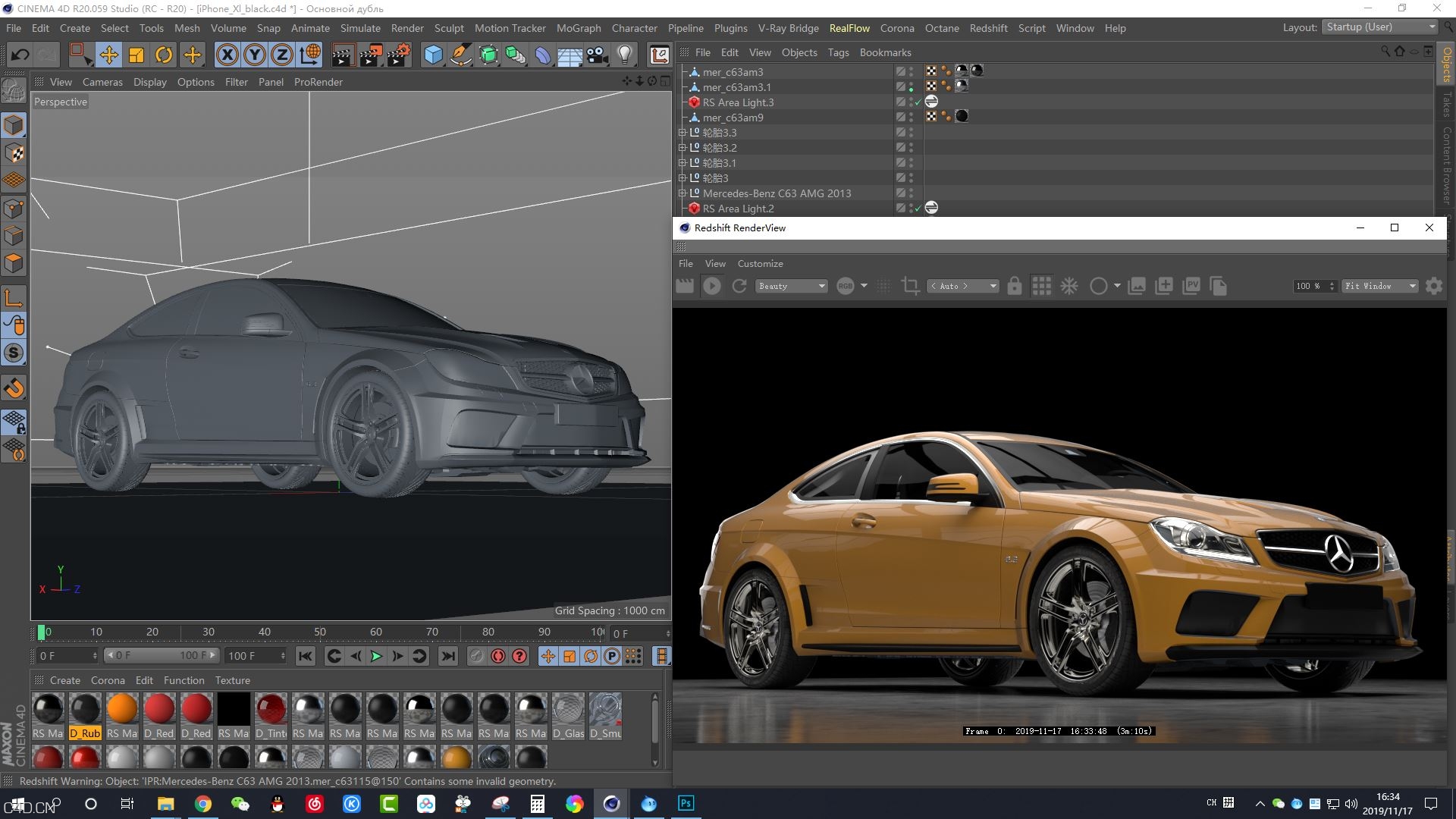Viewport: 1456px width, 819px height.
Task: Click the crop region icon in RenderView
Action: coord(910,286)
